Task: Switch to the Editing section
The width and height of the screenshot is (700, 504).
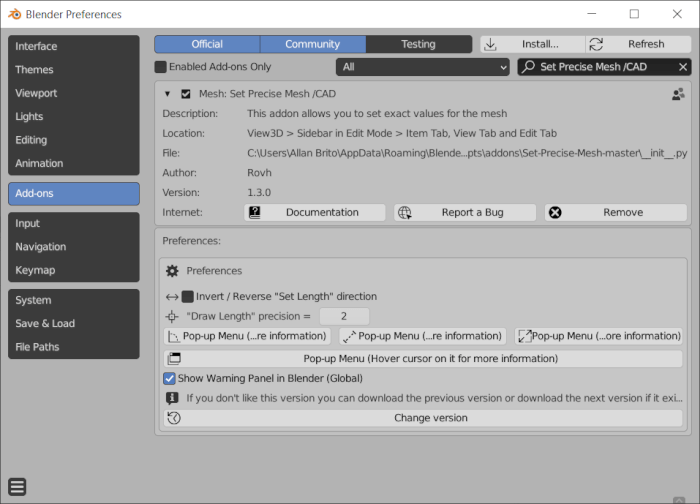Action: point(74,140)
